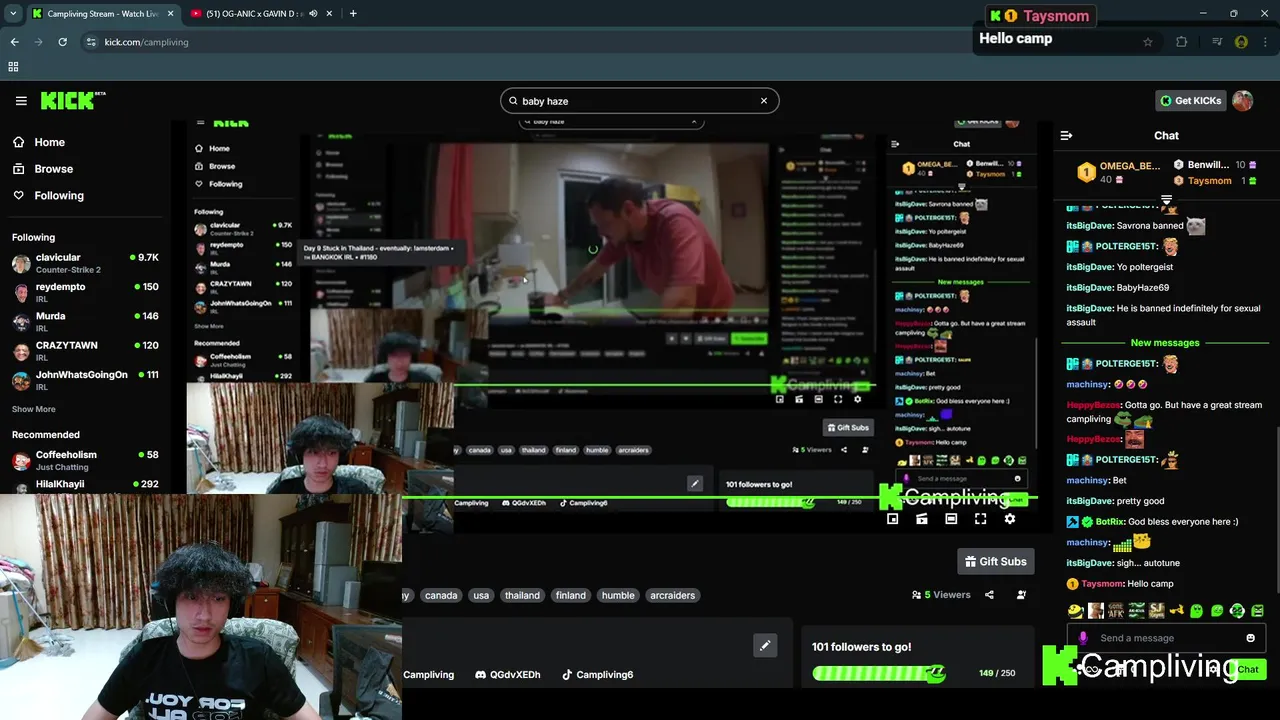
Task: Click the '149 / 250' follower goal count
Action: [x=997, y=673]
